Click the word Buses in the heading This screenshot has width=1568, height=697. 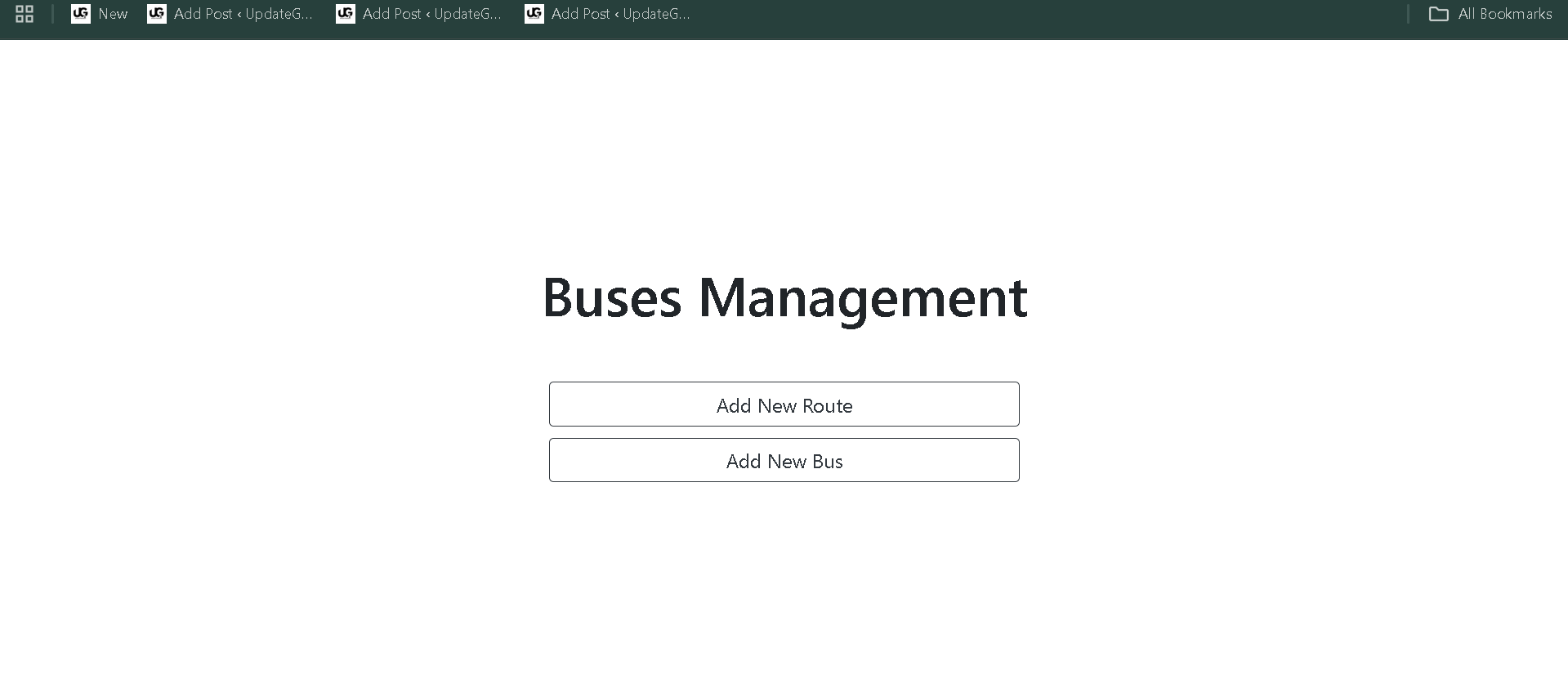611,297
